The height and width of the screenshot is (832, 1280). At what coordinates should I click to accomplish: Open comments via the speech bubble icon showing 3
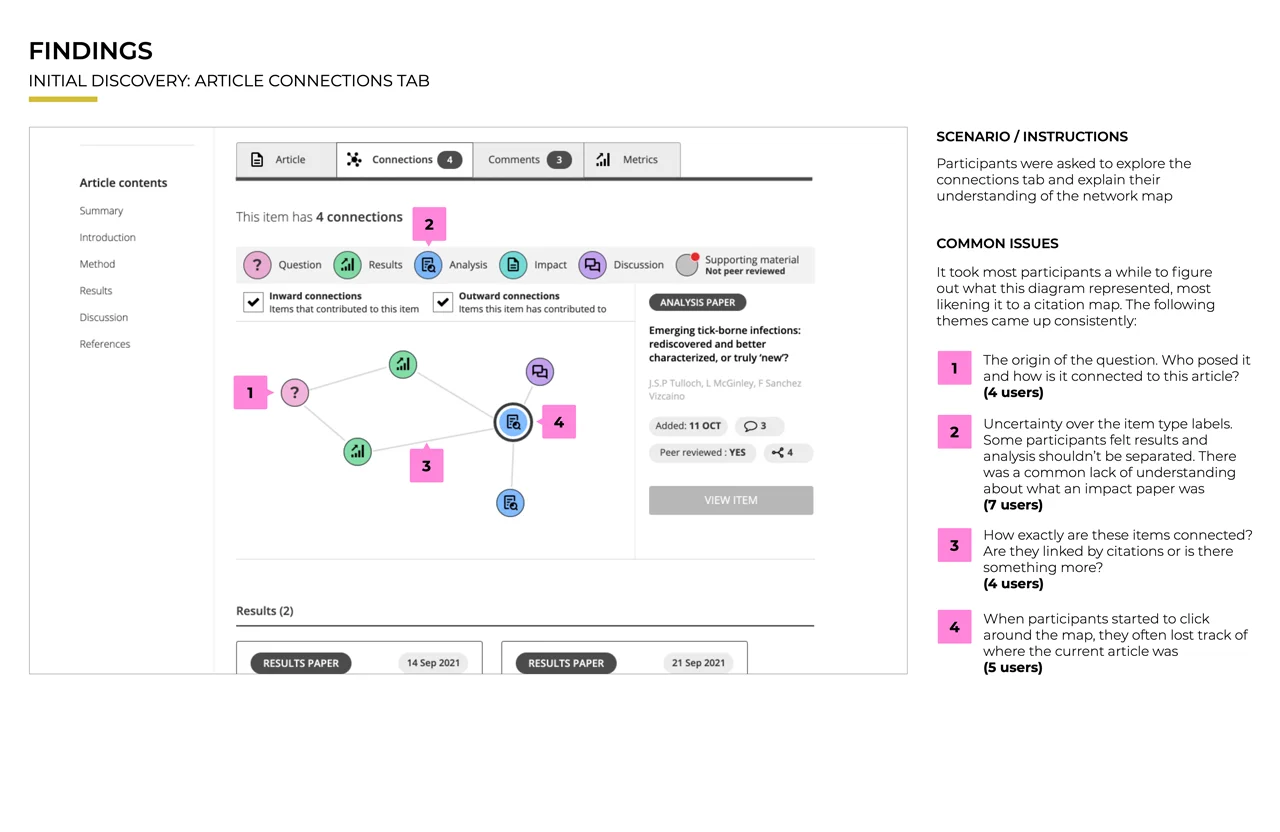point(759,426)
